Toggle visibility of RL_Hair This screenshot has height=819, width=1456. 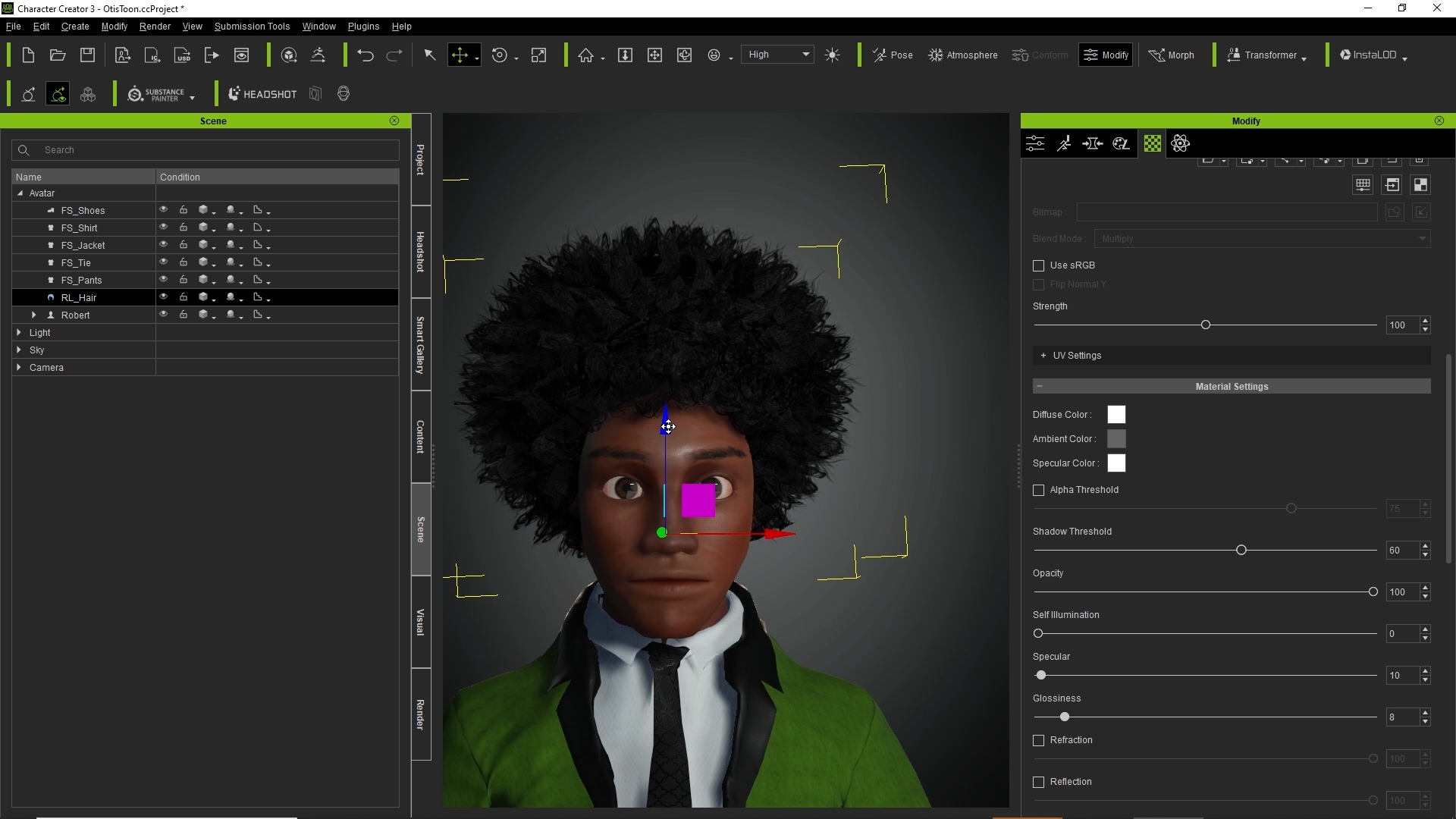163,297
